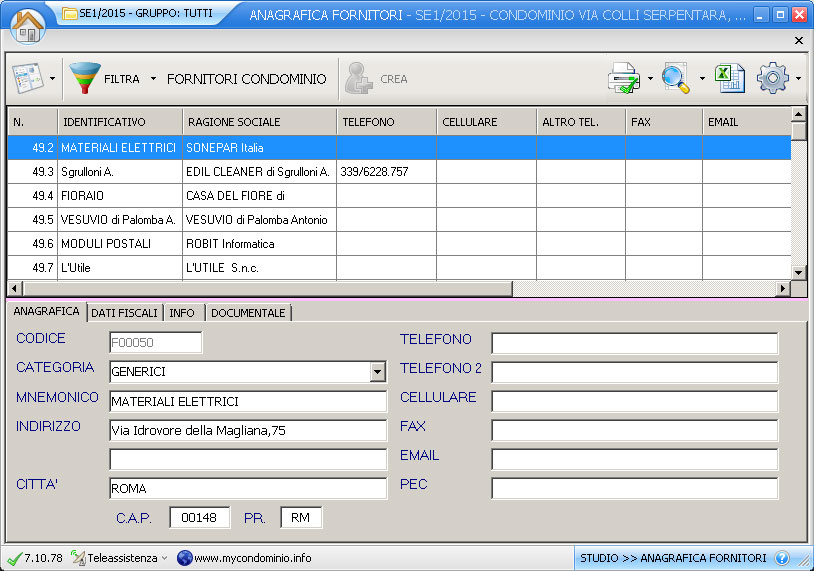Click the home icon in the title bar

click(27, 24)
